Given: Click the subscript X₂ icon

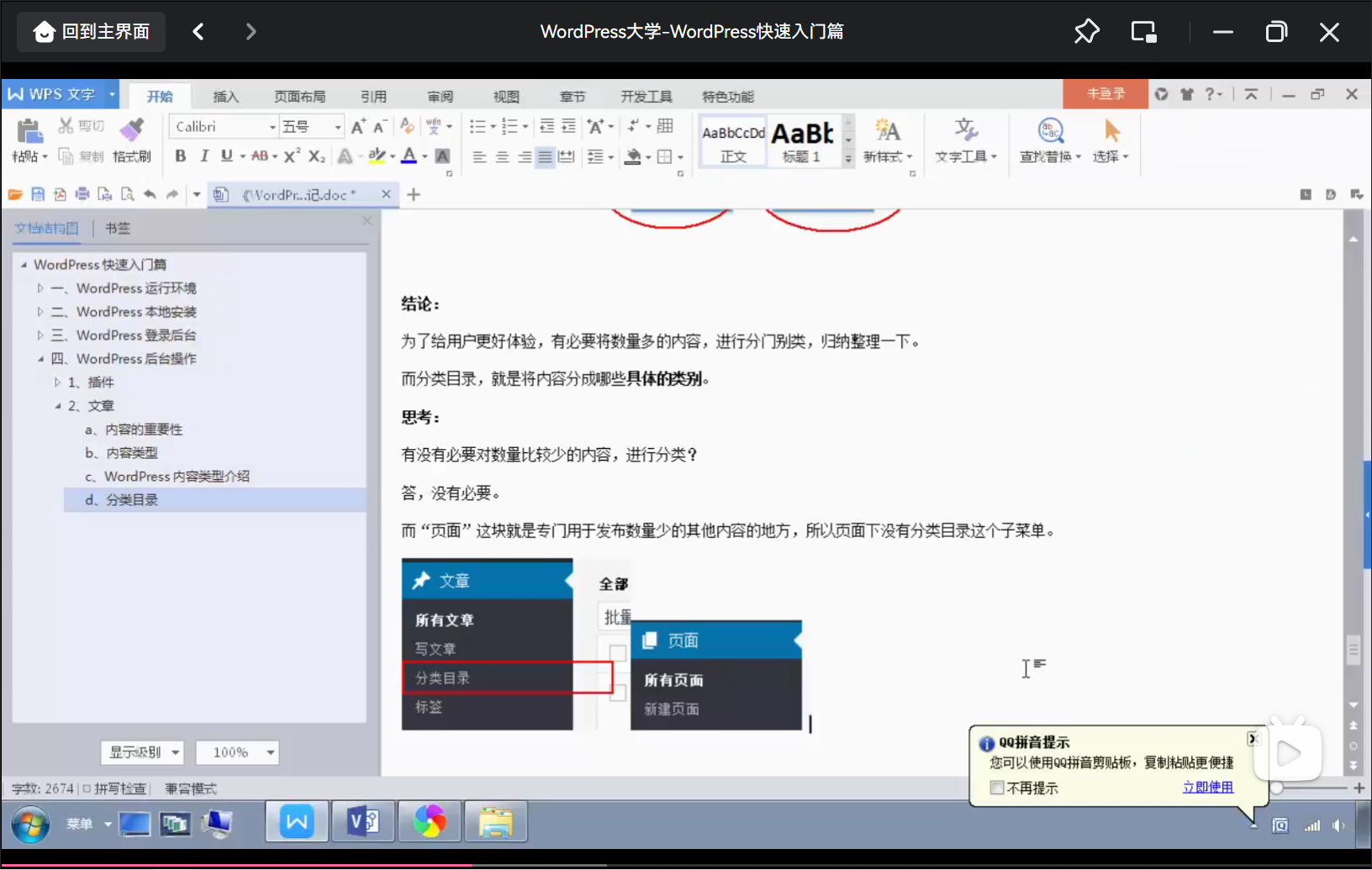Looking at the screenshot, I should point(316,156).
